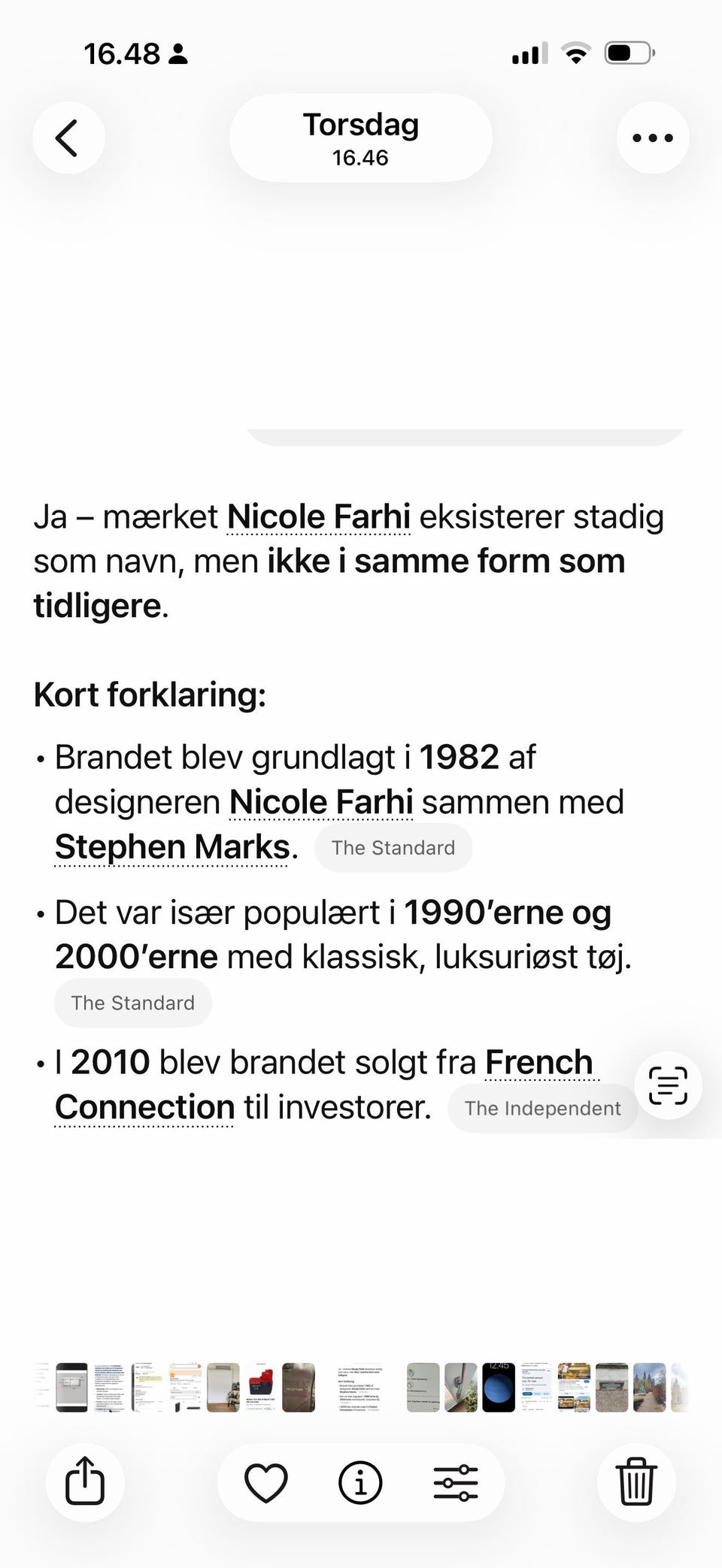The height and width of the screenshot is (1568, 722).
Task: Tap the second 'The Standard' source chip
Action: click(133, 1003)
